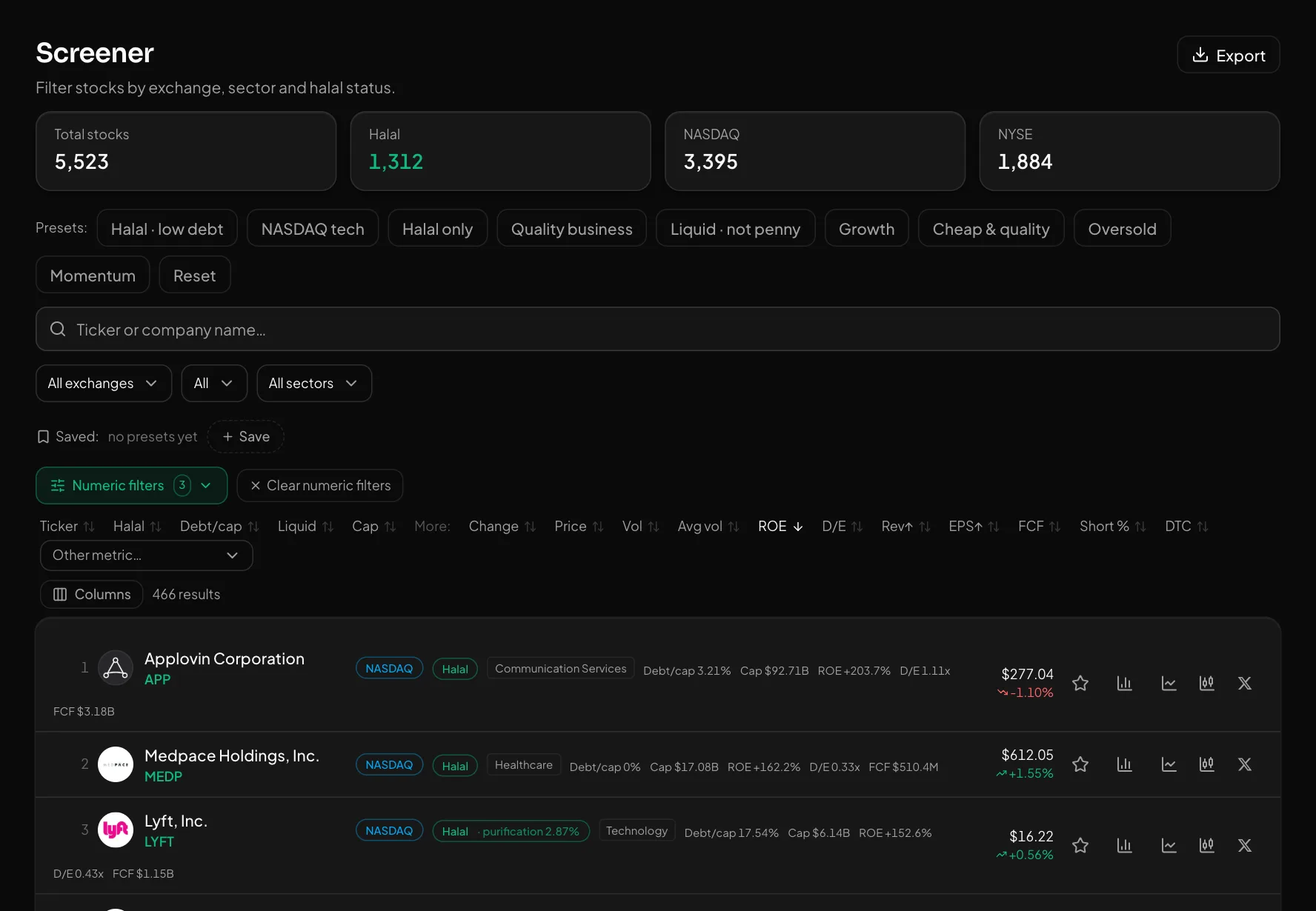Viewport: 1316px width, 911px height.
Task: Open line chart icon for Applovin row
Action: click(1169, 683)
